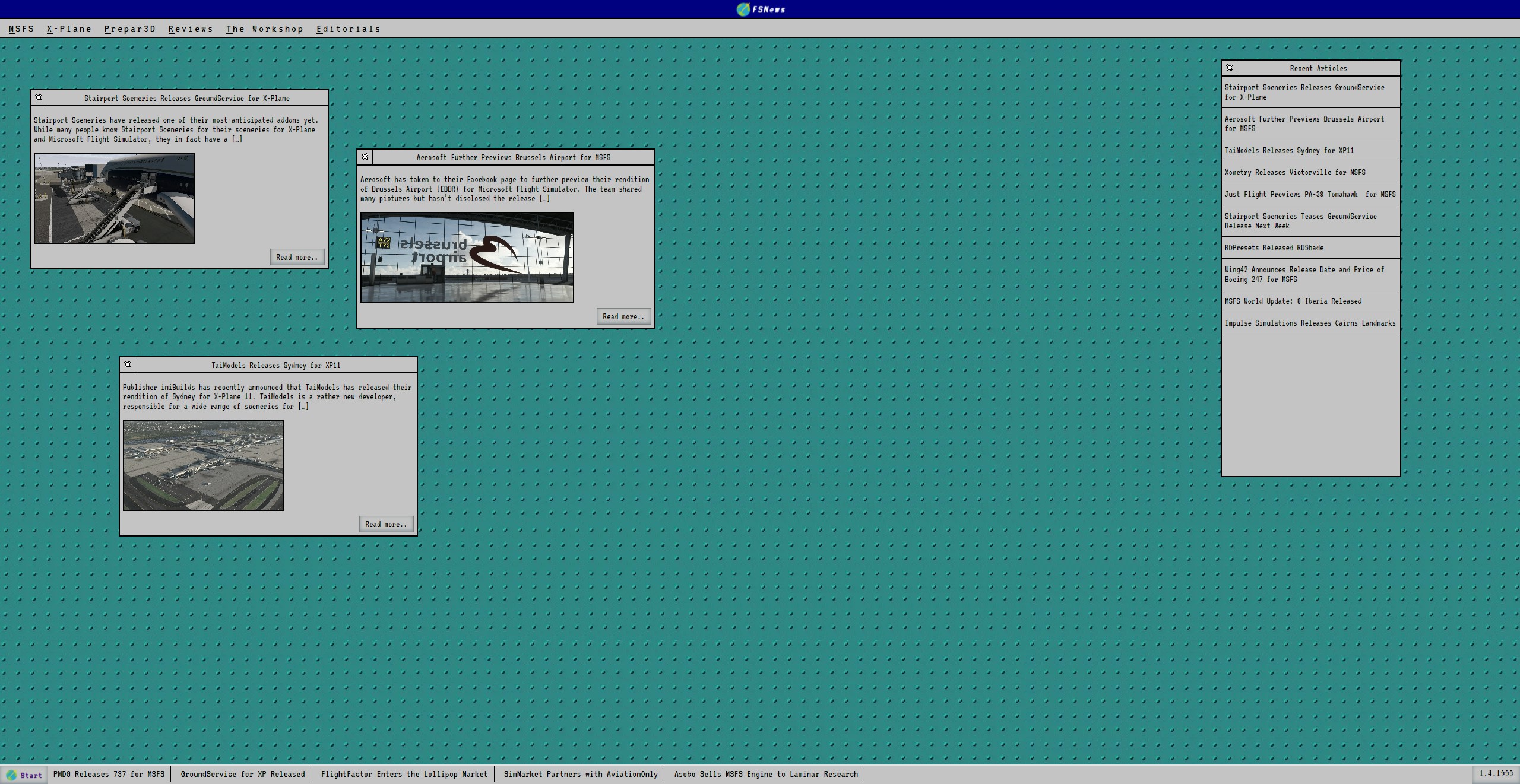This screenshot has height=784, width=1520.
Task: Close the Aerosoft Brussels Airport window
Action: pyautogui.click(x=365, y=157)
